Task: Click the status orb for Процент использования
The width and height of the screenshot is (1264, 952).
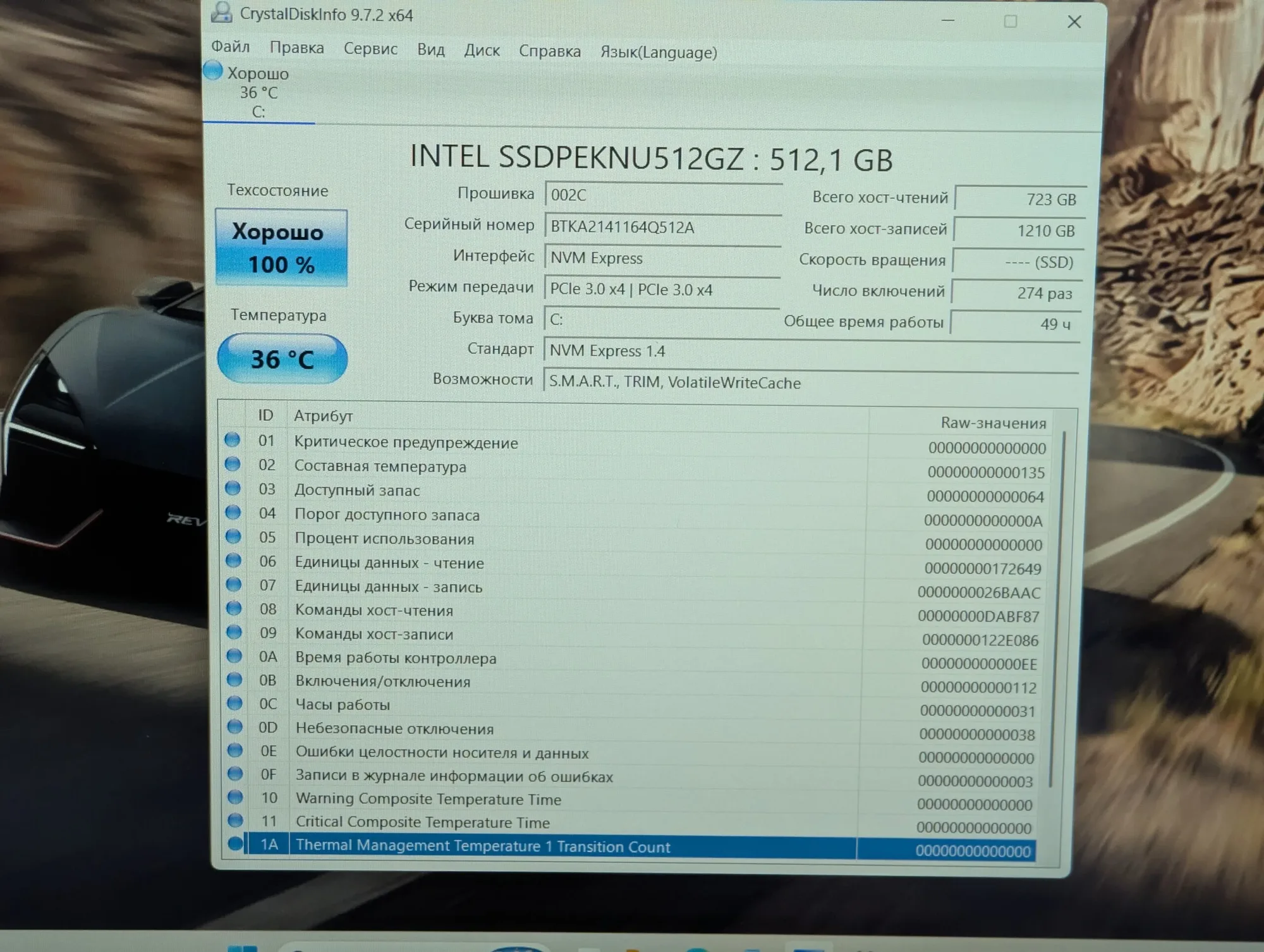Action: (x=233, y=536)
